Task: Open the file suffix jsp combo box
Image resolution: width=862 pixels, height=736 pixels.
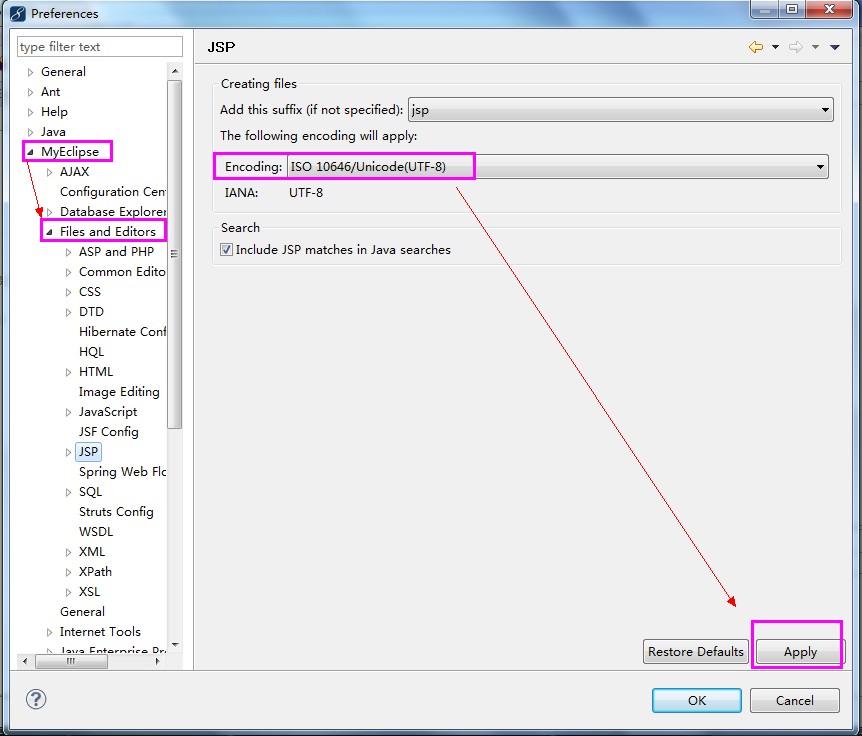Action: point(621,109)
